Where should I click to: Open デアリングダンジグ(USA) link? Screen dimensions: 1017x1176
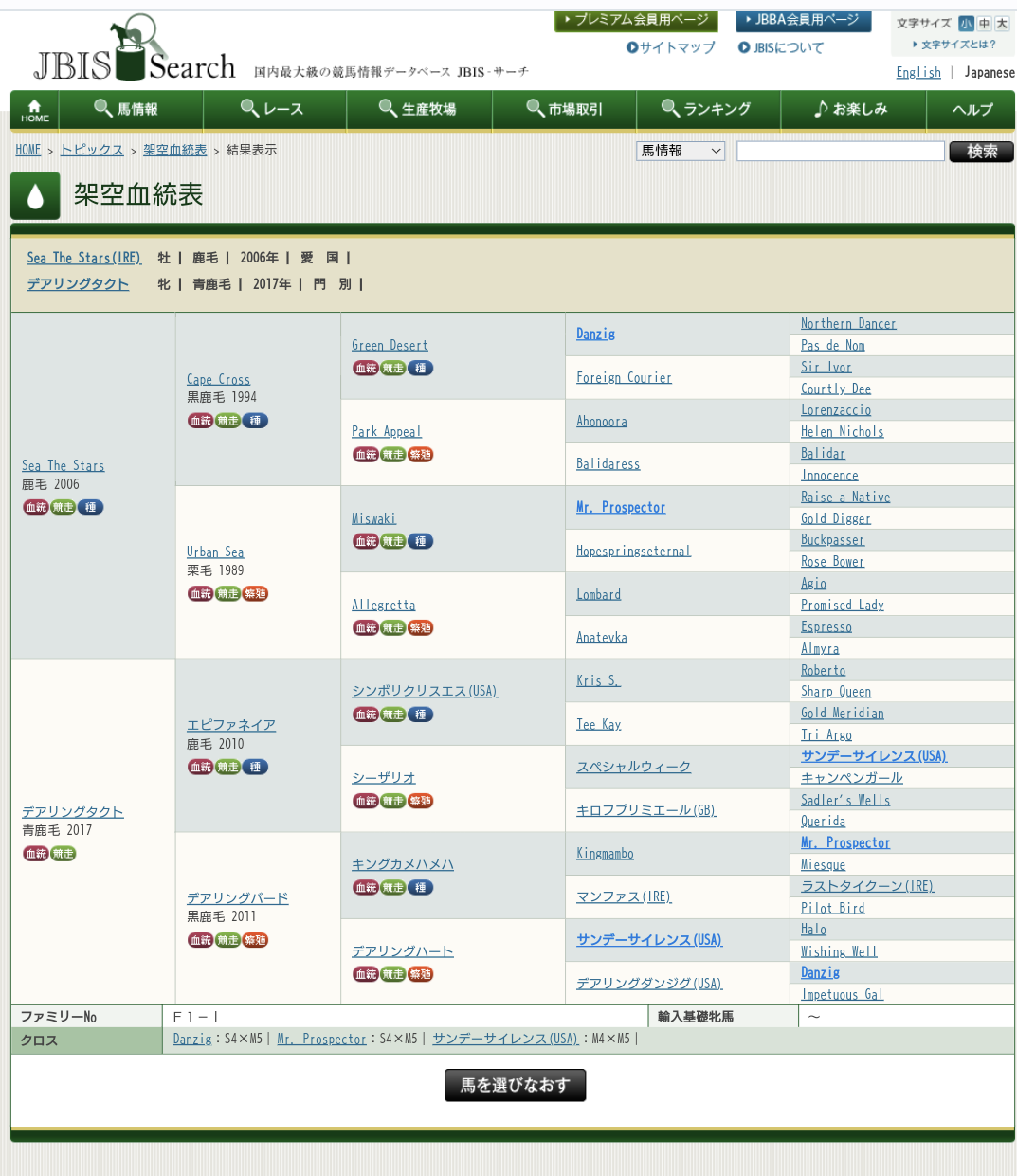coord(649,984)
